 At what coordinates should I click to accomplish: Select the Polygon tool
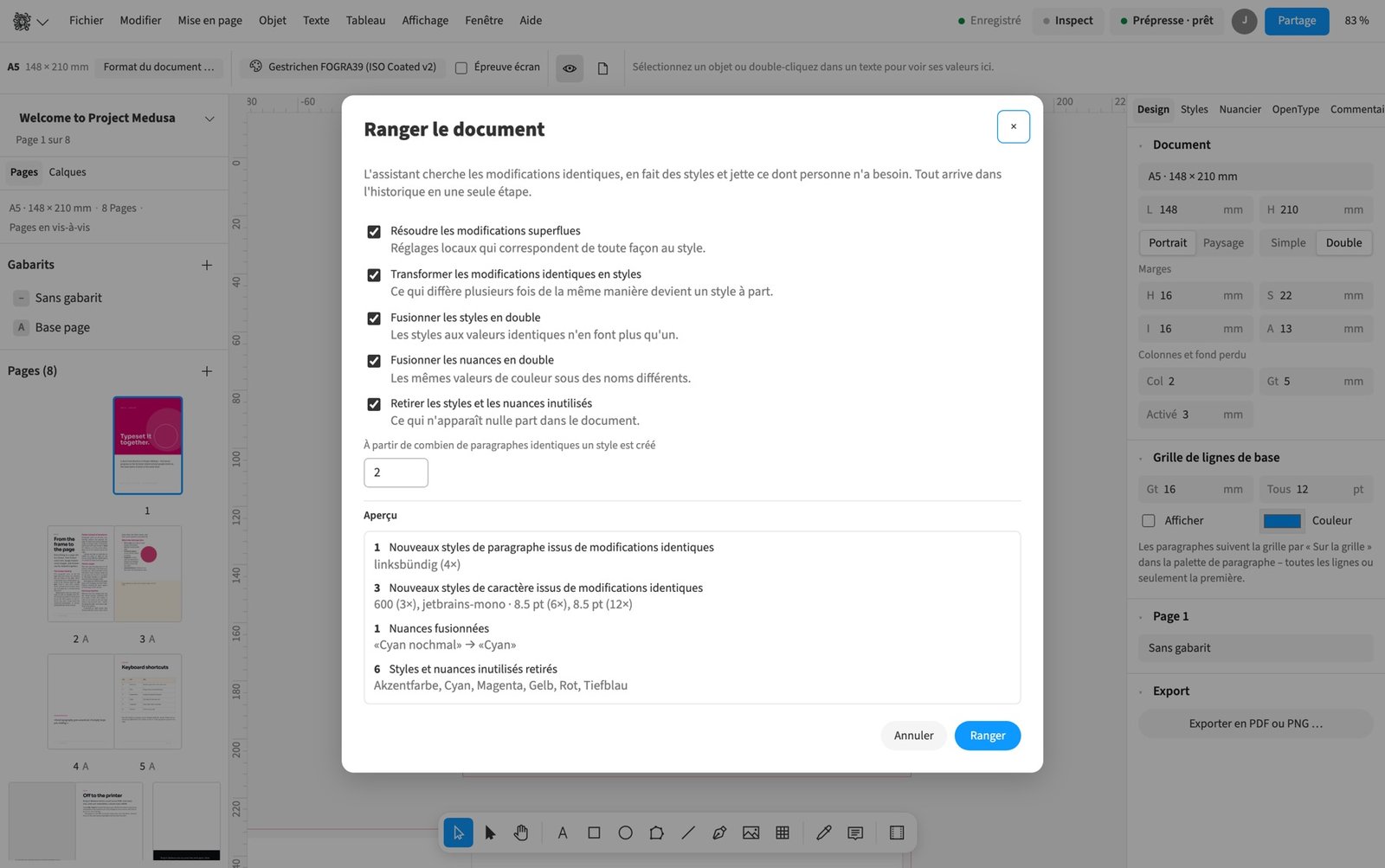point(657,833)
